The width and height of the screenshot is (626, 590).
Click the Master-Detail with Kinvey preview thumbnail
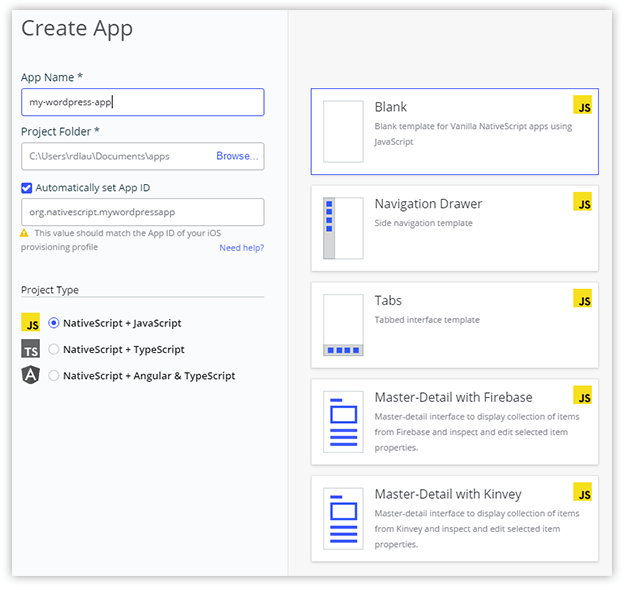pyautogui.click(x=343, y=519)
